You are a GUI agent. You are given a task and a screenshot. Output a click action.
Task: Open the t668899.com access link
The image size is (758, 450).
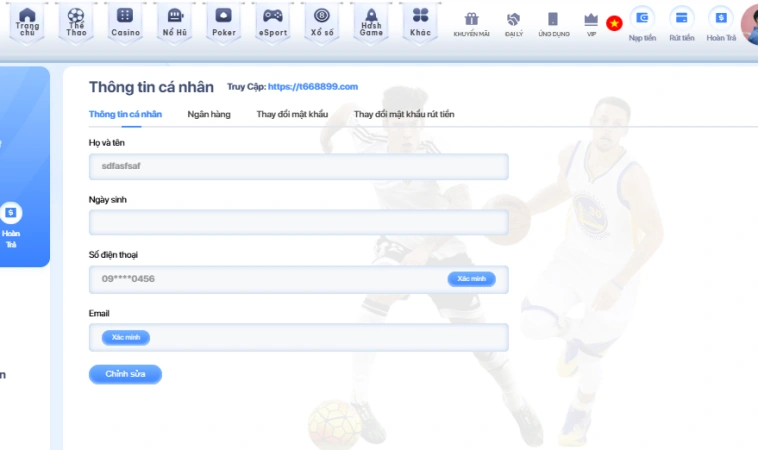(x=313, y=88)
